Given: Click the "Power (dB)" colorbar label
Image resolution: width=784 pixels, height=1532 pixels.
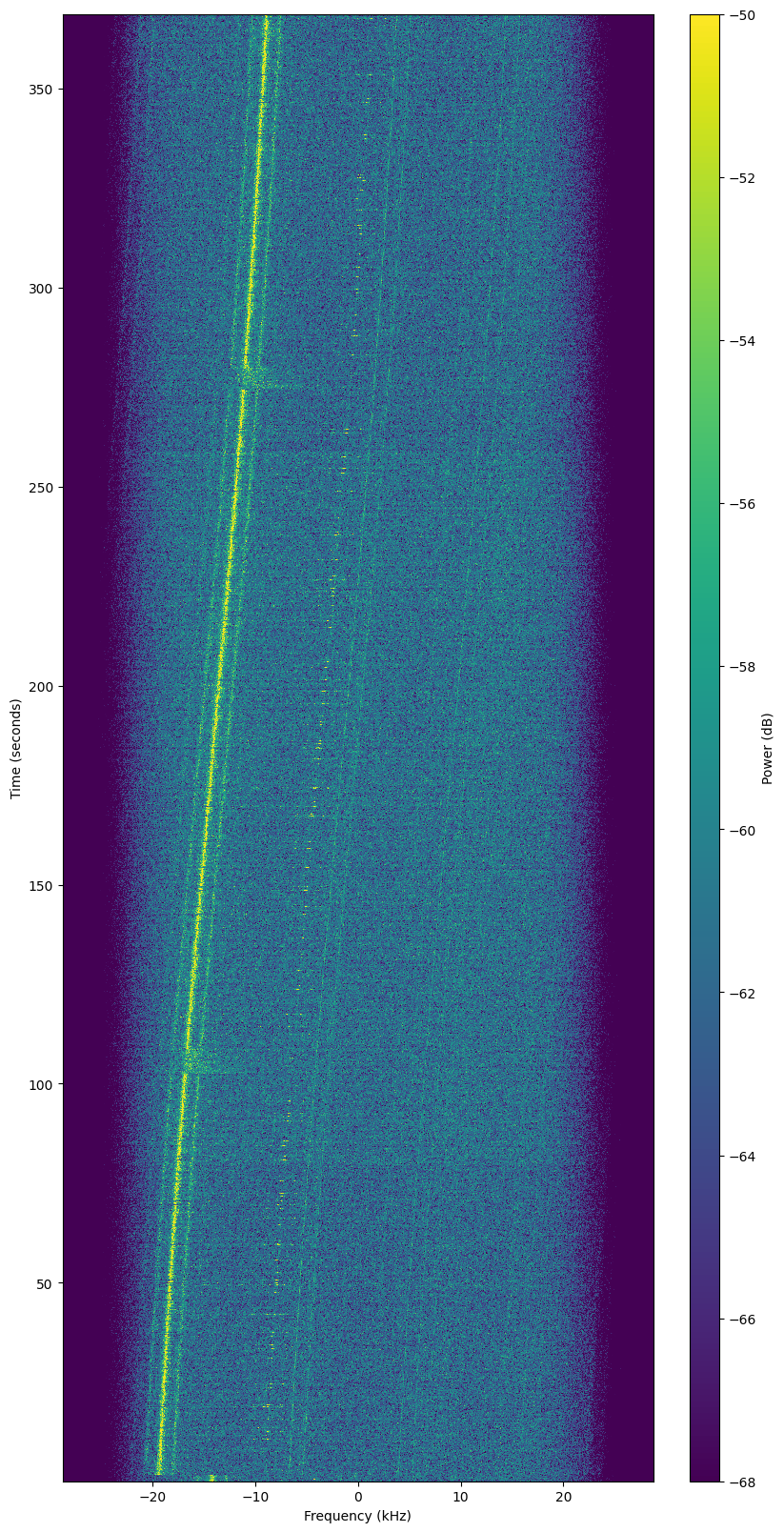Looking at the screenshot, I should coord(768,748).
